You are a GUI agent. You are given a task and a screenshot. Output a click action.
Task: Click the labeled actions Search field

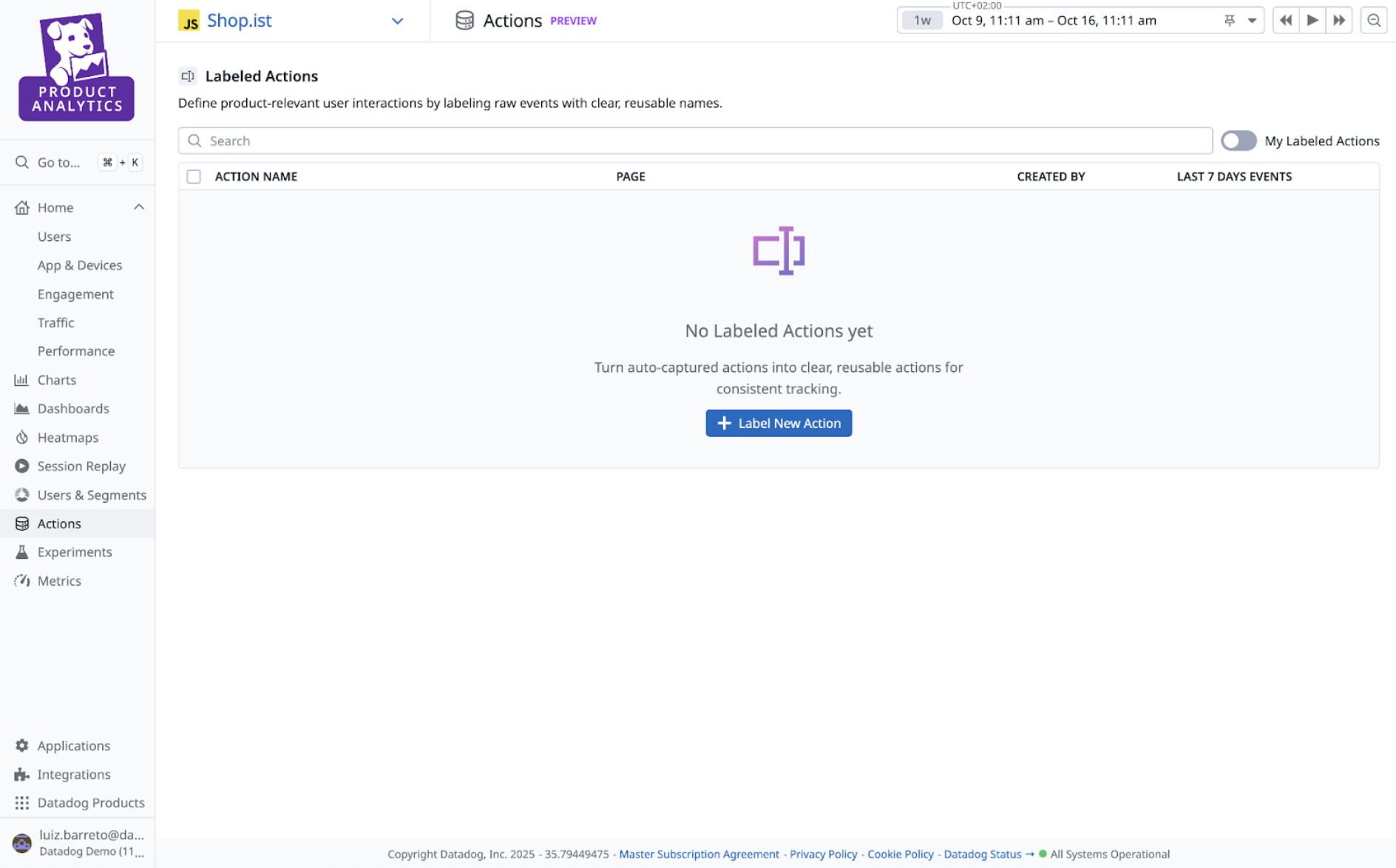(x=694, y=140)
